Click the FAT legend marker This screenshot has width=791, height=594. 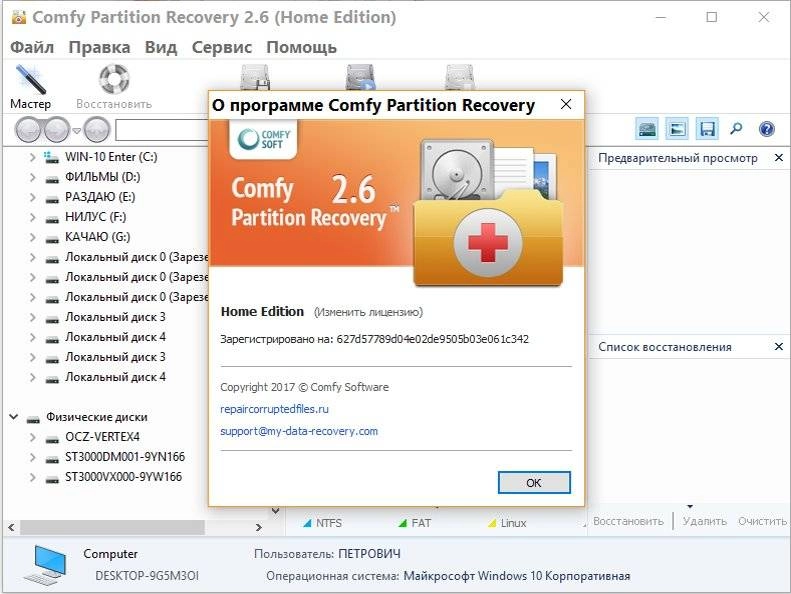pos(403,523)
